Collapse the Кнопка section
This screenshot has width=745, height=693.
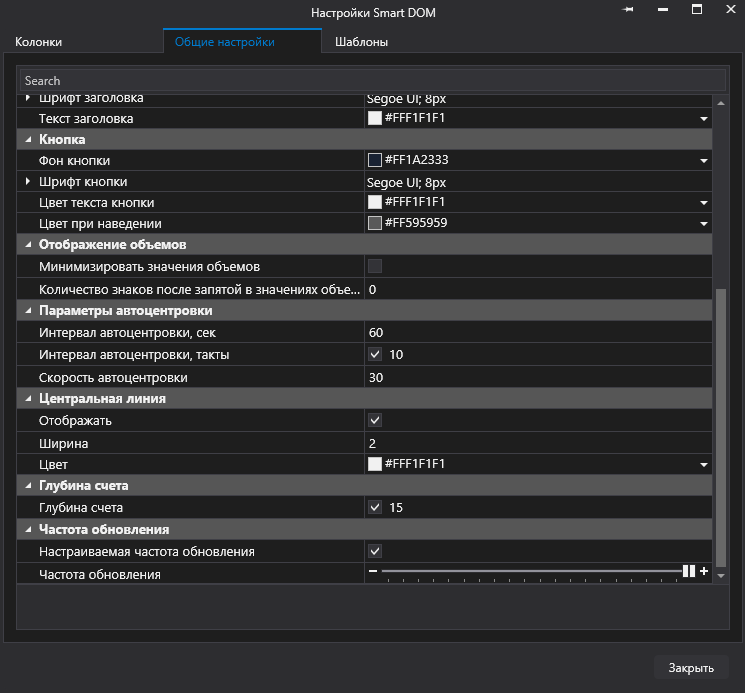coord(28,140)
